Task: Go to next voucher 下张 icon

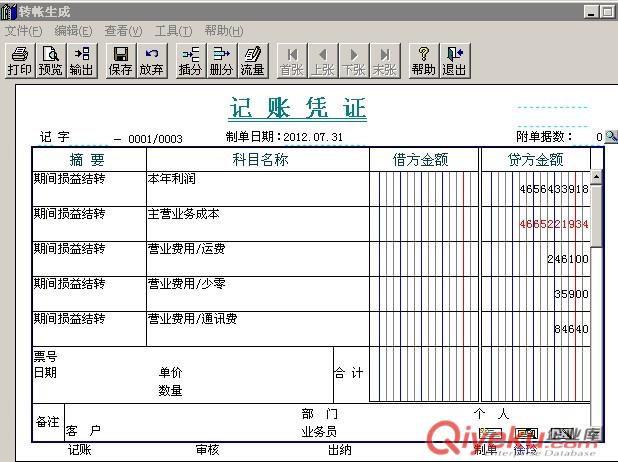Action: [x=354, y=61]
